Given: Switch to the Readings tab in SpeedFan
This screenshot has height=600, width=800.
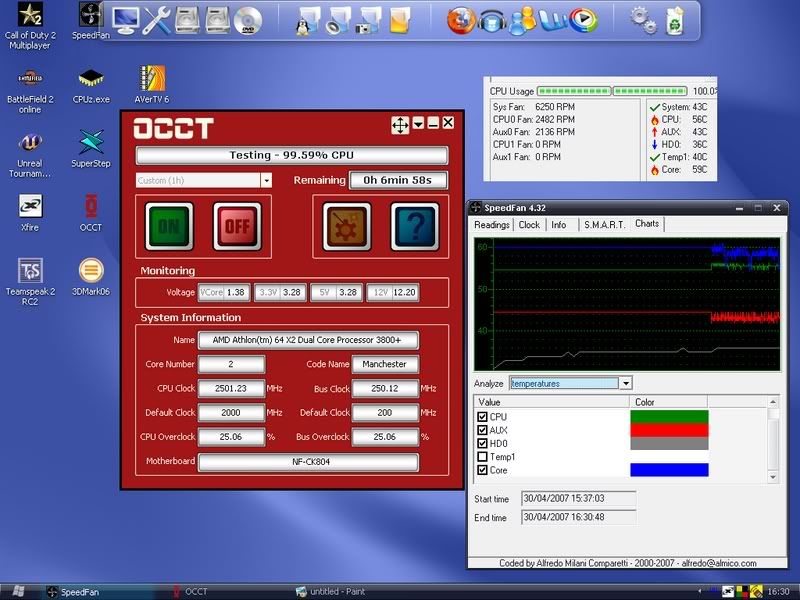Looking at the screenshot, I should click(x=491, y=225).
